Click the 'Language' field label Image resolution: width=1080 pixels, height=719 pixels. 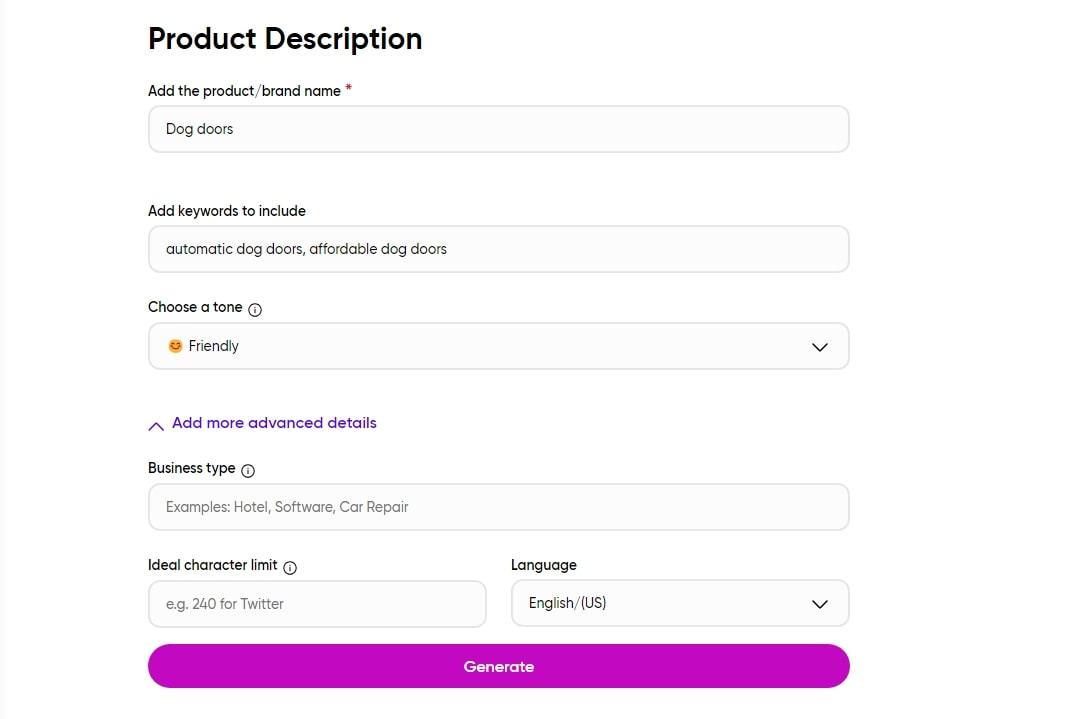(544, 565)
